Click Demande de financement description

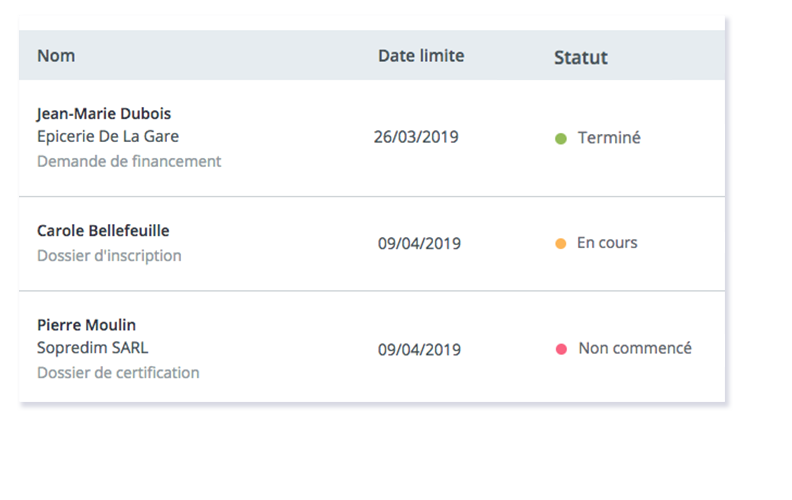click(x=129, y=161)
